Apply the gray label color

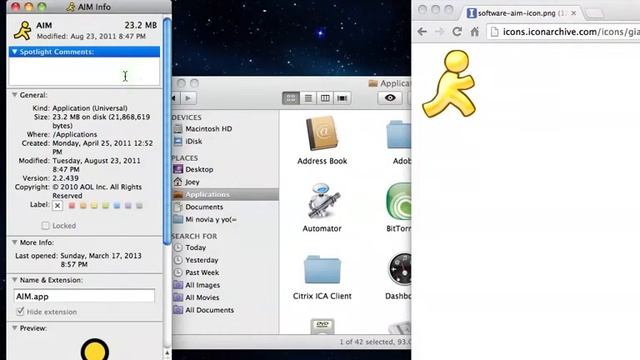point(140,206)
